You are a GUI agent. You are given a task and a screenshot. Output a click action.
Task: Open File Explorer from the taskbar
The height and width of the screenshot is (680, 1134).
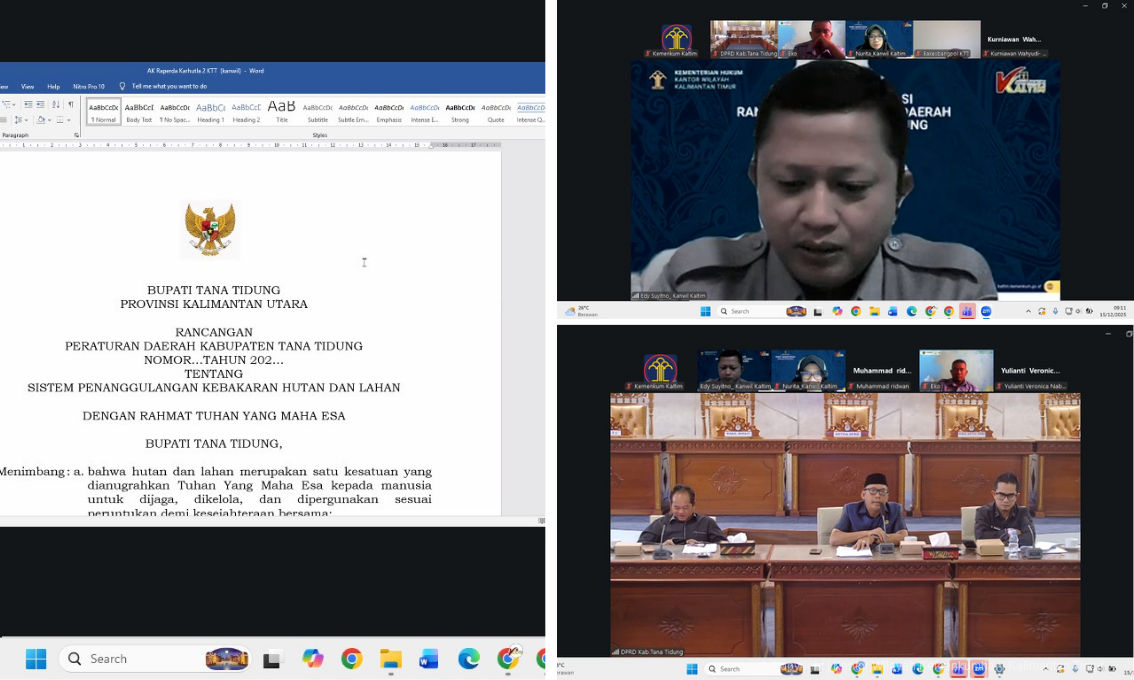pos(390,659)
